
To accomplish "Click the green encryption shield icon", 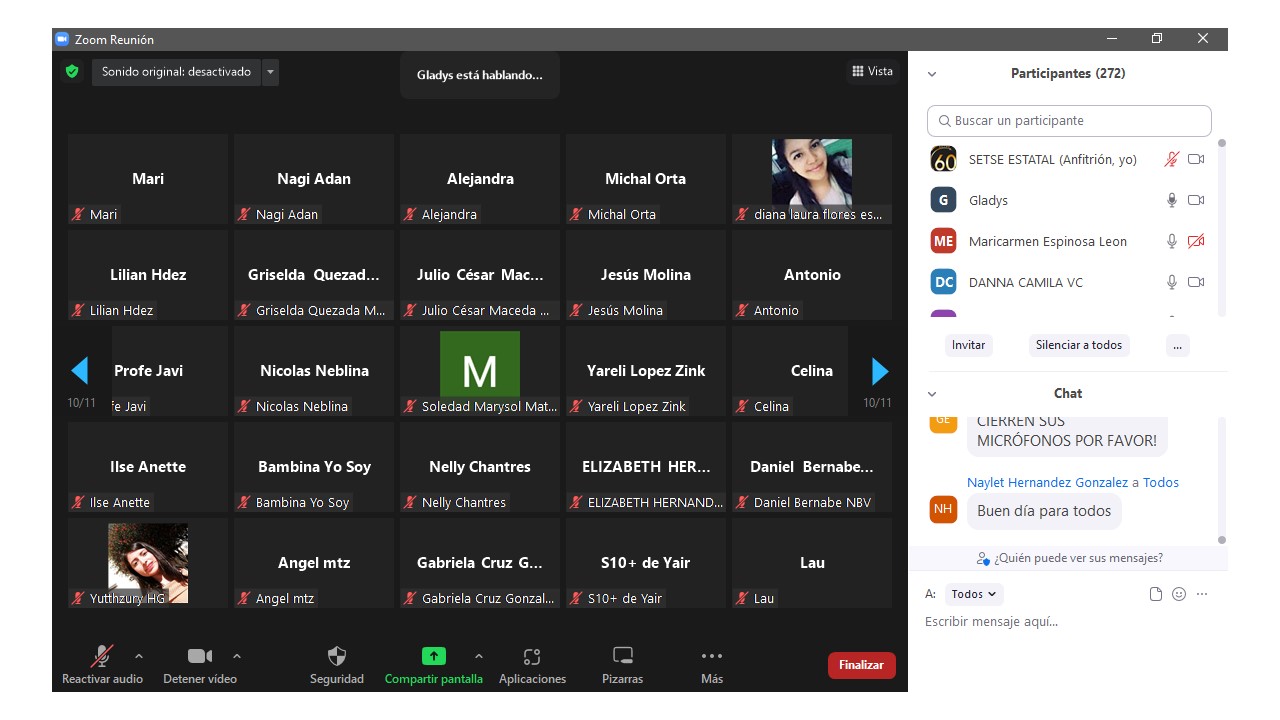I will click(72, 72).
